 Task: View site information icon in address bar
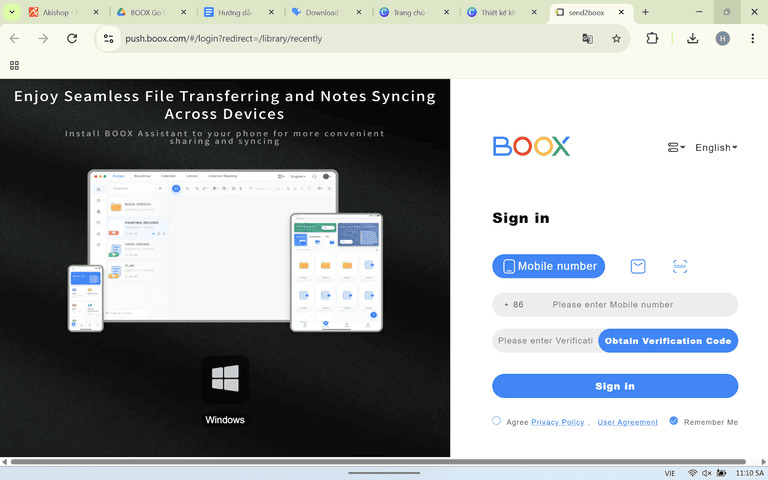point(108,38)
